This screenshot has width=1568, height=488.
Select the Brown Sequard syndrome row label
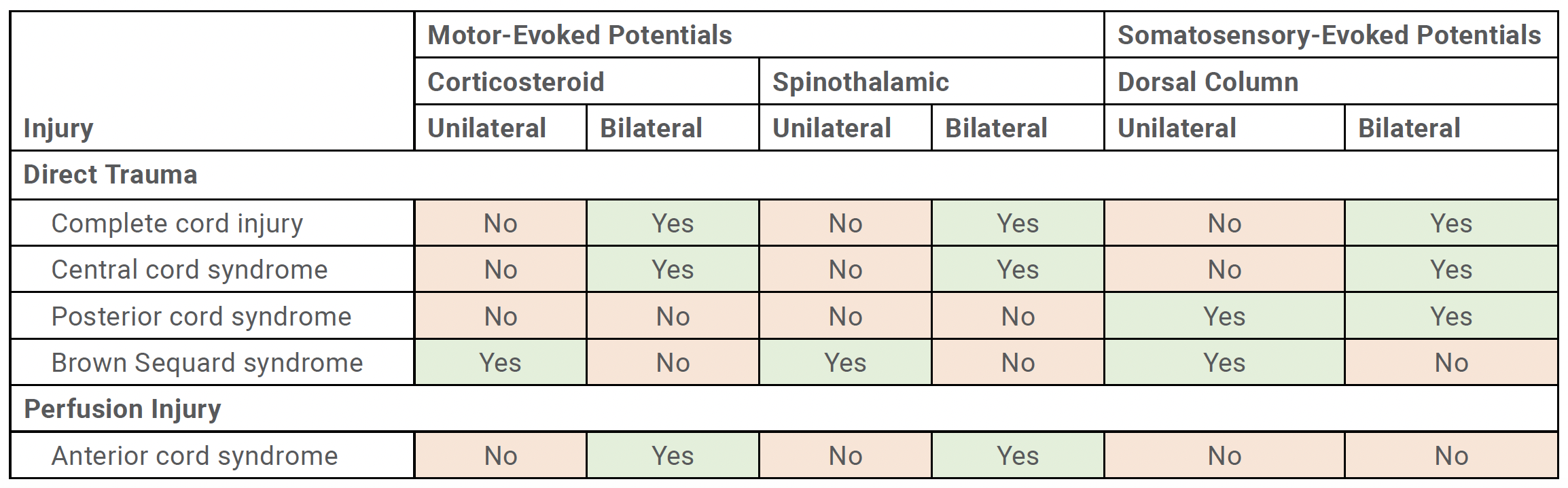click(212, 363)
